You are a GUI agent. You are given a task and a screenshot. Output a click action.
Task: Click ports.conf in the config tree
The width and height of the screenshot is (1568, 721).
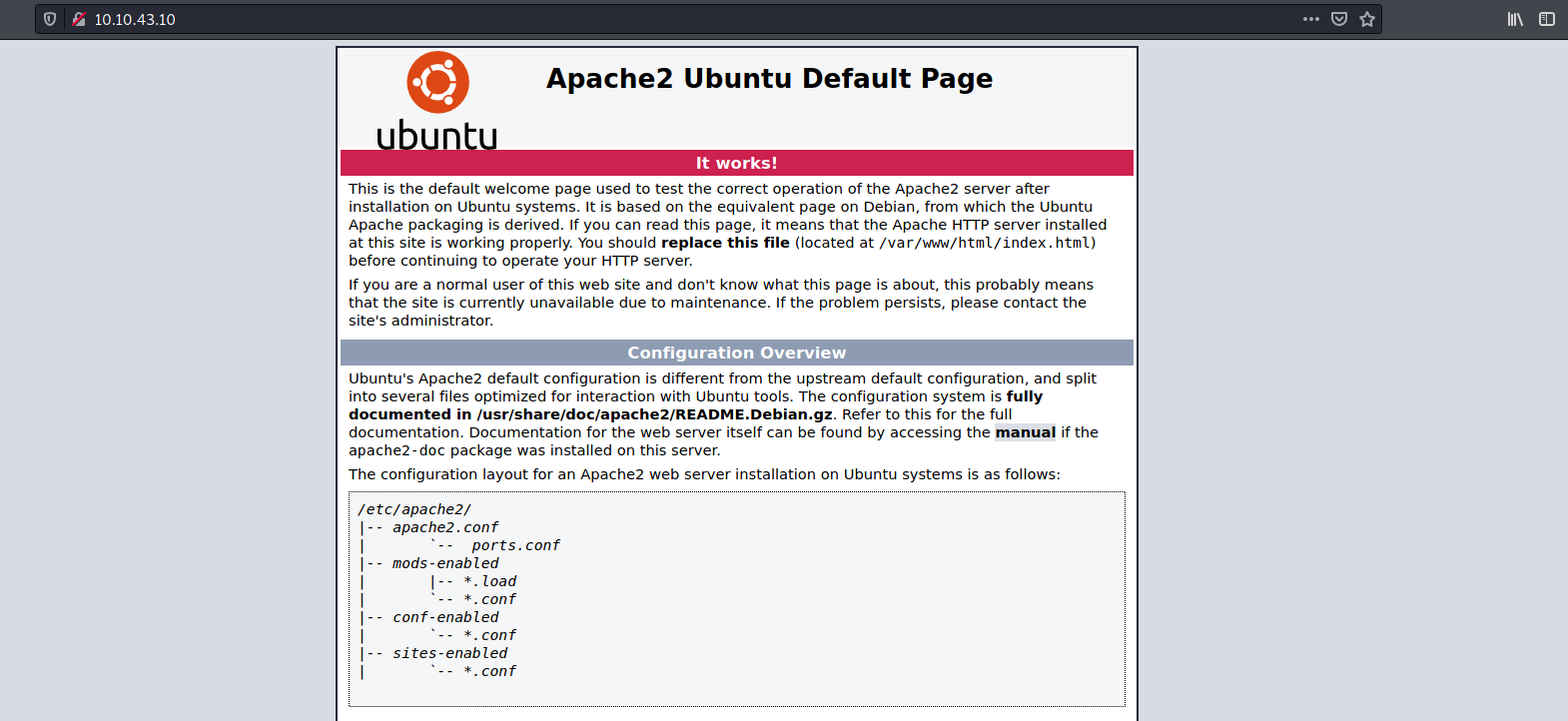(515, 545)
